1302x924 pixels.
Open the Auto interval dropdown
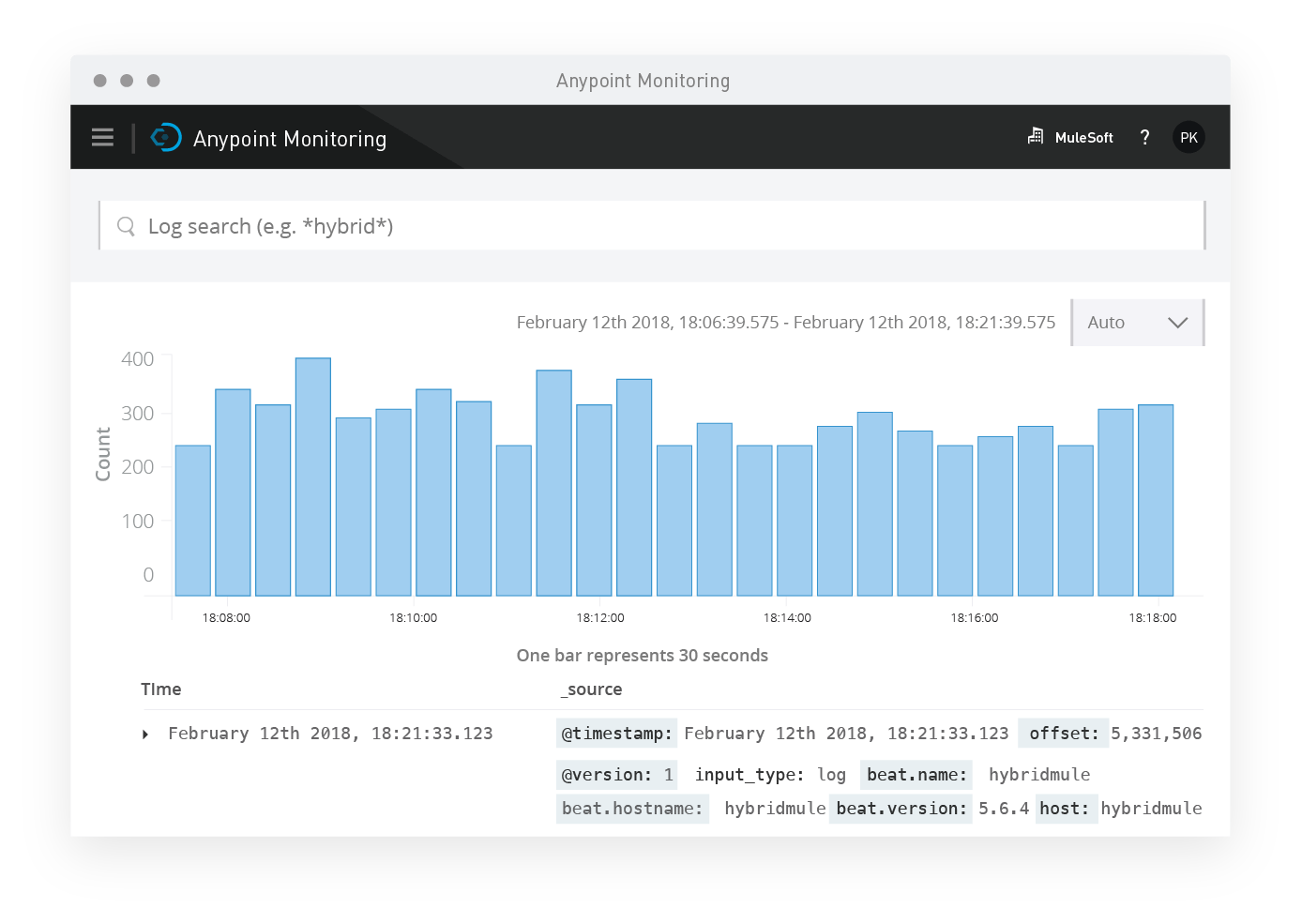click(1138, 323)
